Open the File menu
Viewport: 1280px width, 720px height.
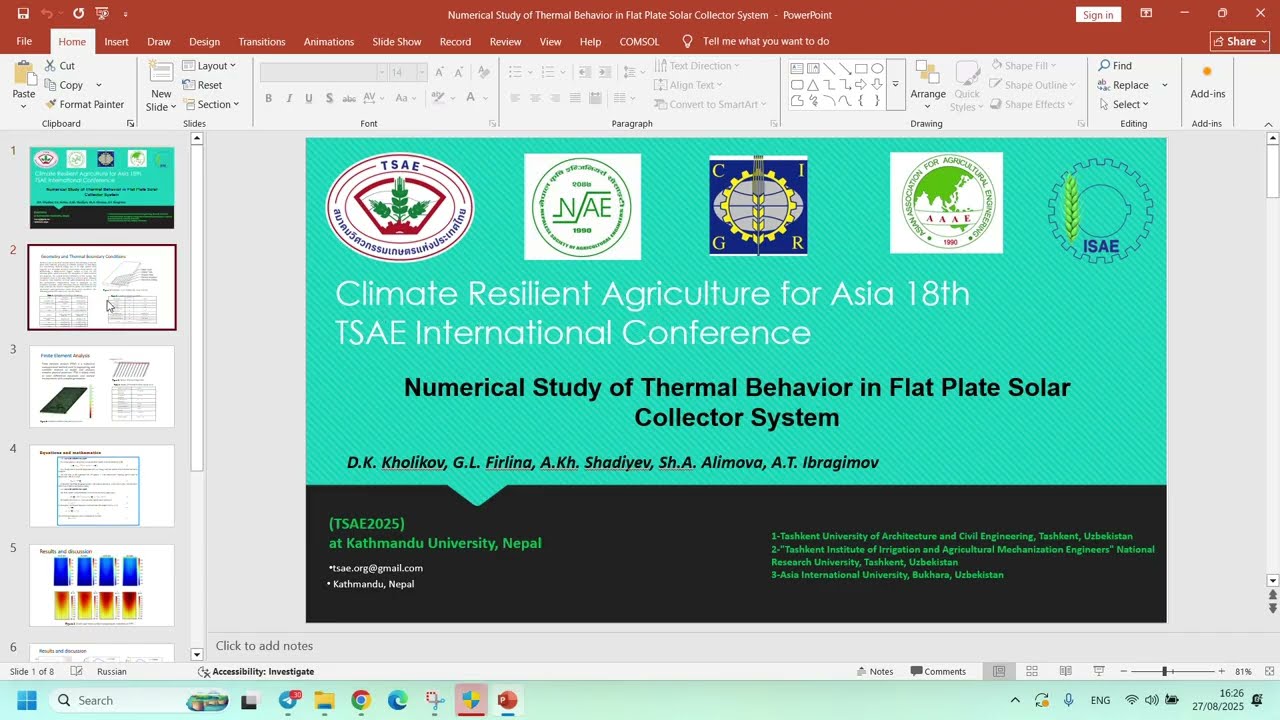(24, 42)
